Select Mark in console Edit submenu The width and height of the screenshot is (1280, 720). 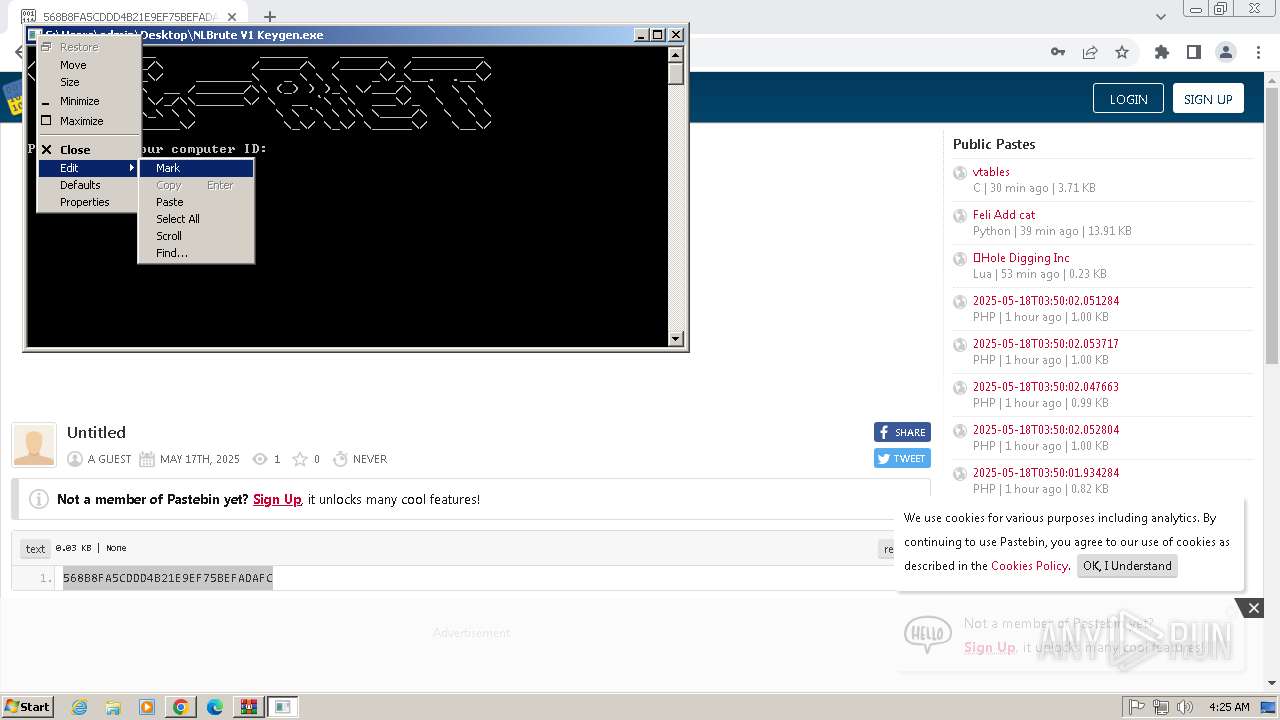tap(196, 168)
